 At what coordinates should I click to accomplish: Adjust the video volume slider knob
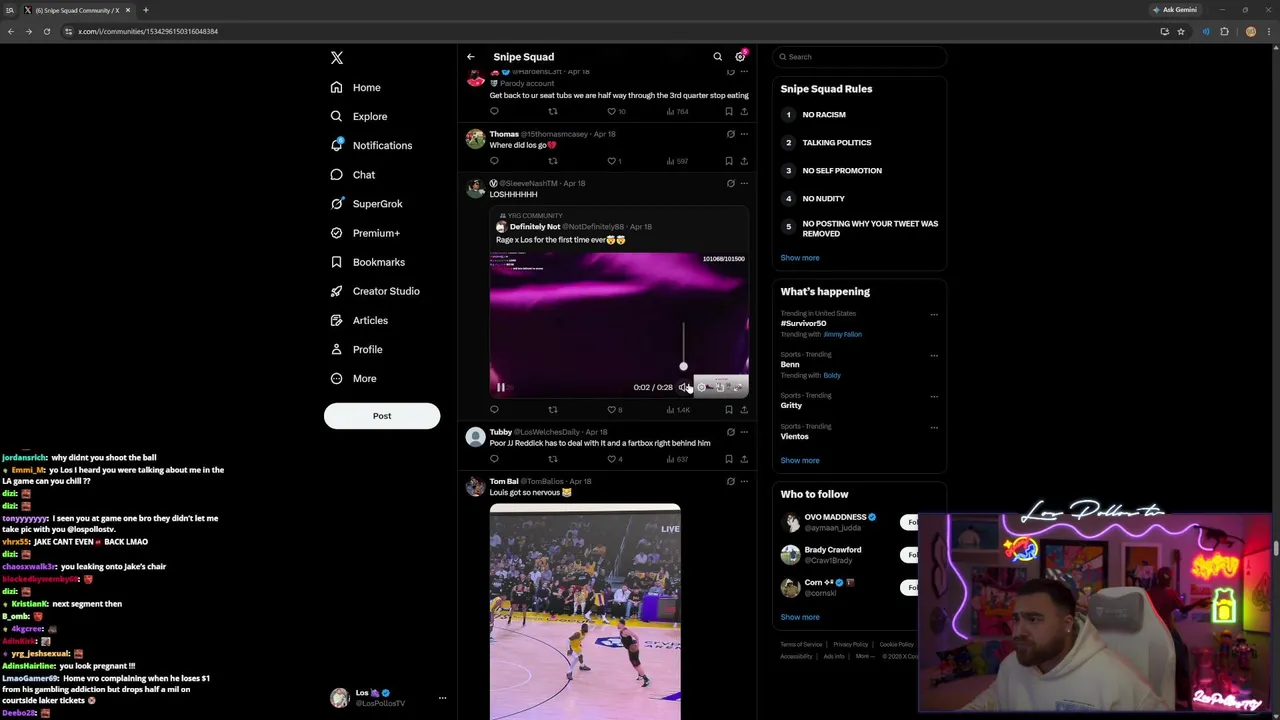point(683,366)
